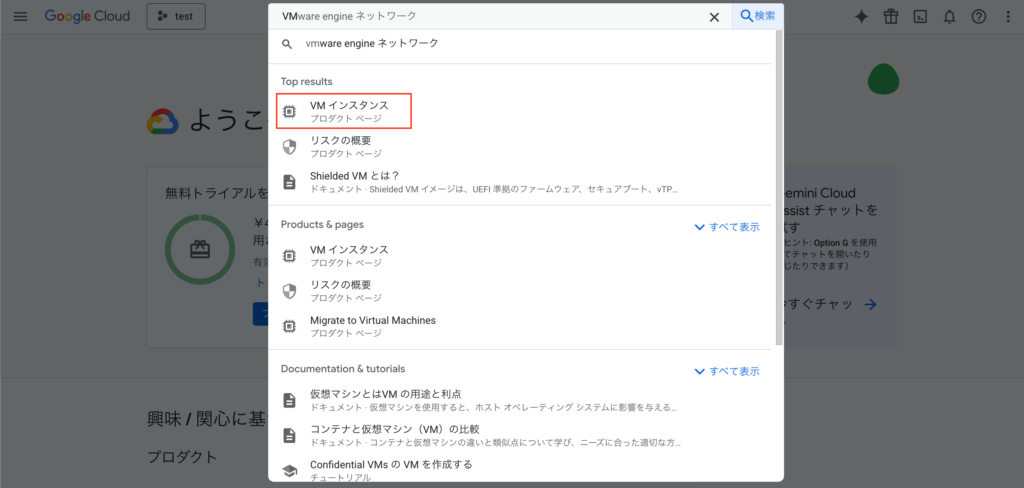Open Shielded VM とは？ document

354,181
